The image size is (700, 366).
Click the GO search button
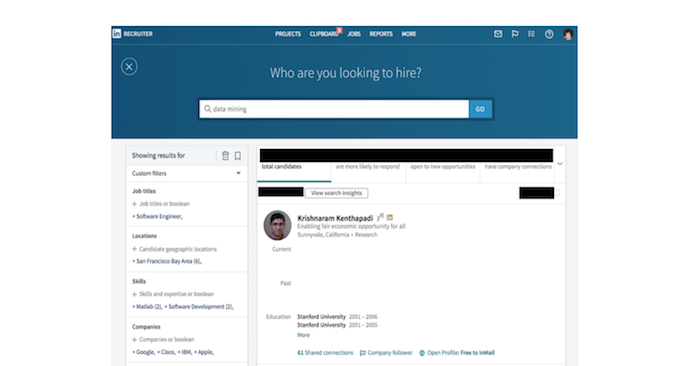tap(480, 109)
